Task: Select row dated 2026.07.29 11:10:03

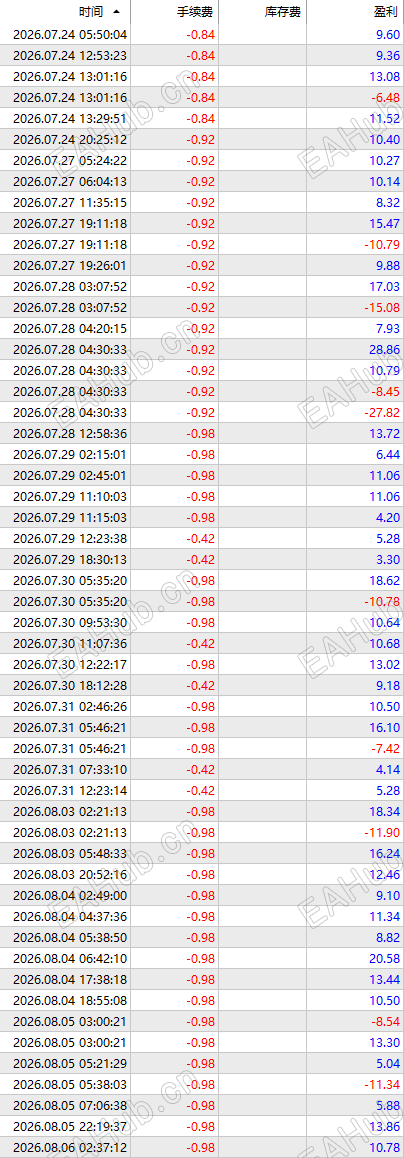Action: (202, 496)
